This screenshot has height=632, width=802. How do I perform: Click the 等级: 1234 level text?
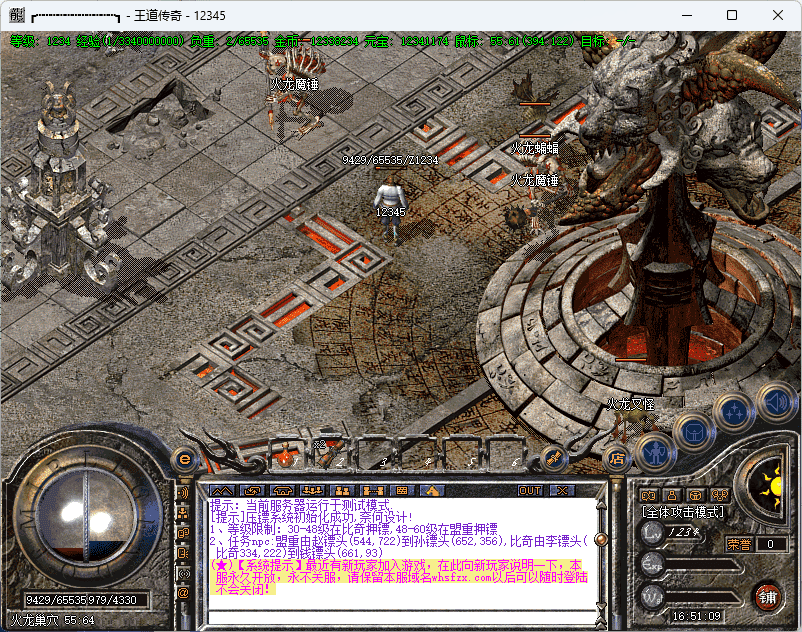[40, 41]
